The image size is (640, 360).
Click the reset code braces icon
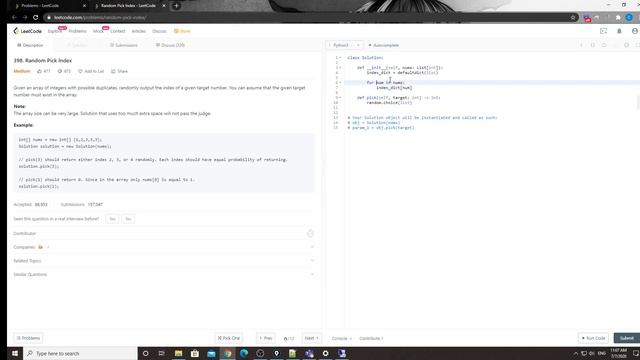[x=593, y=45]
